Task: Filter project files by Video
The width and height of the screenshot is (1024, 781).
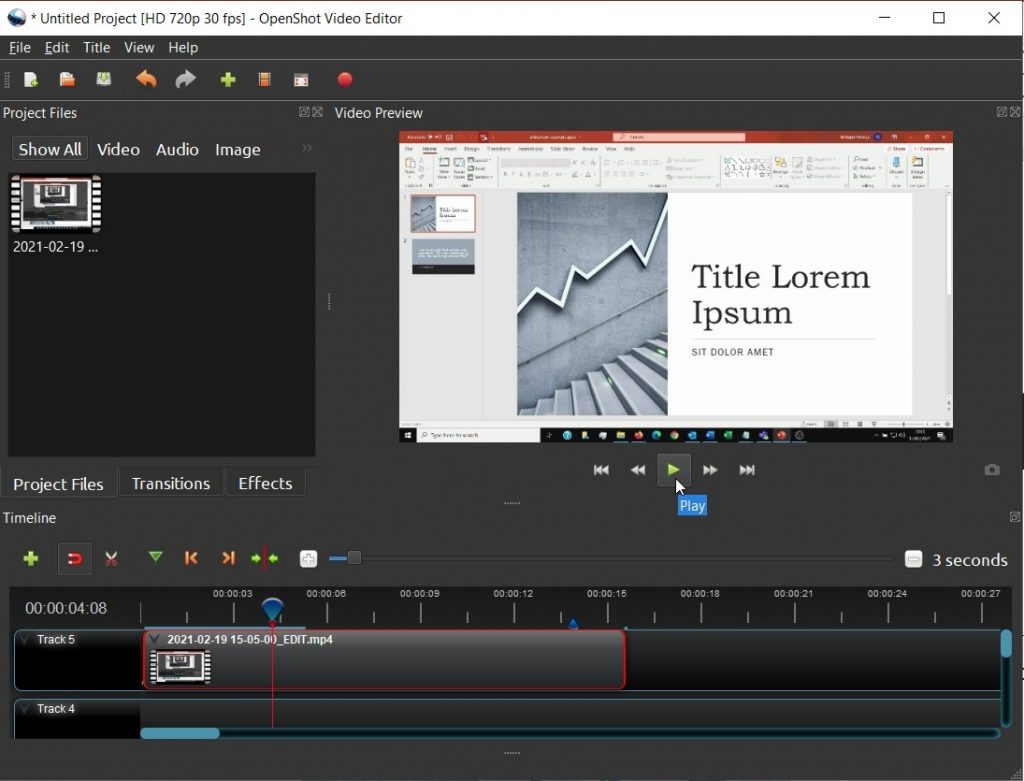Action: 118,150
